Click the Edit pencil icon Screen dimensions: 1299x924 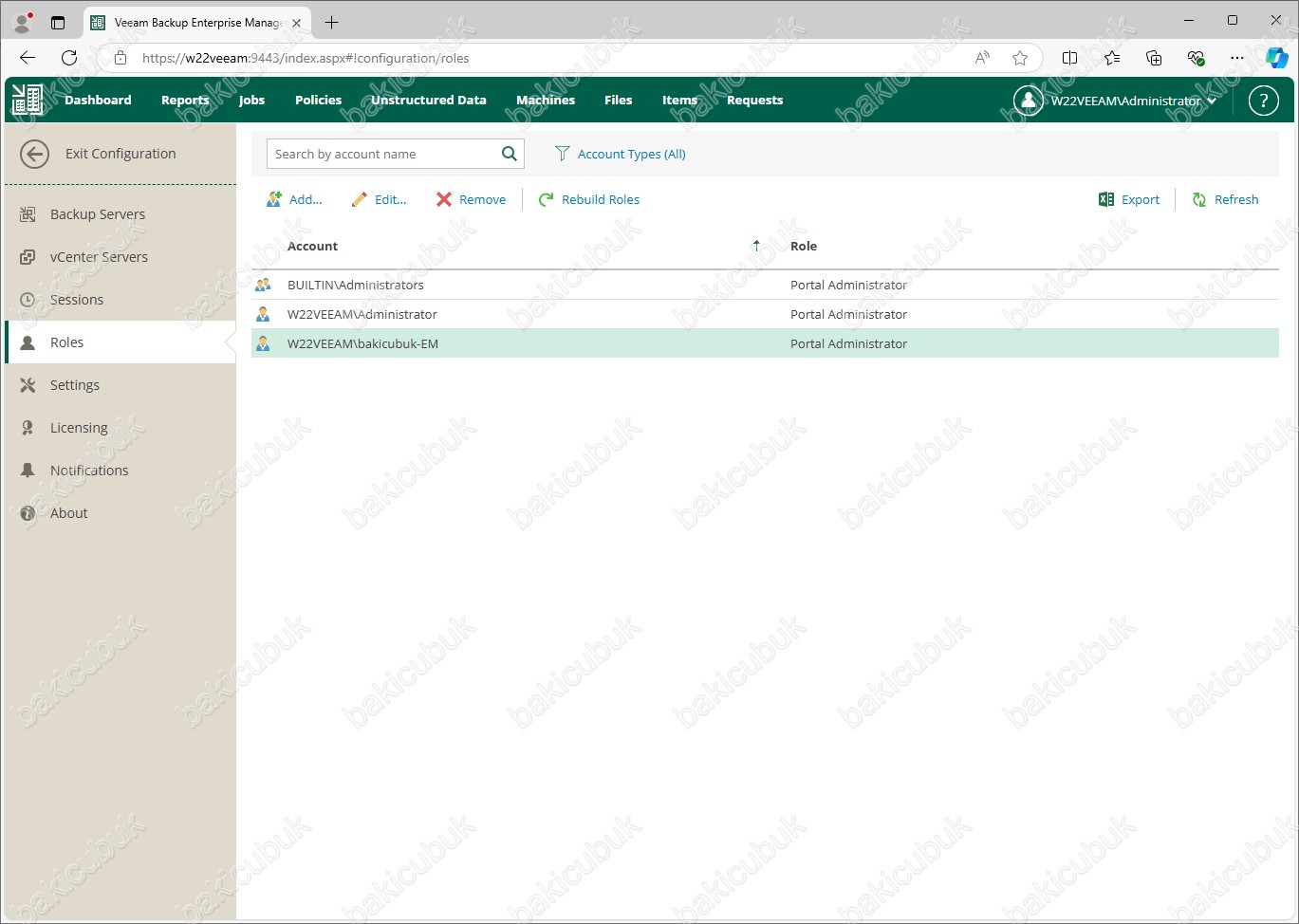pyautogui.click(x=359, y=199)
